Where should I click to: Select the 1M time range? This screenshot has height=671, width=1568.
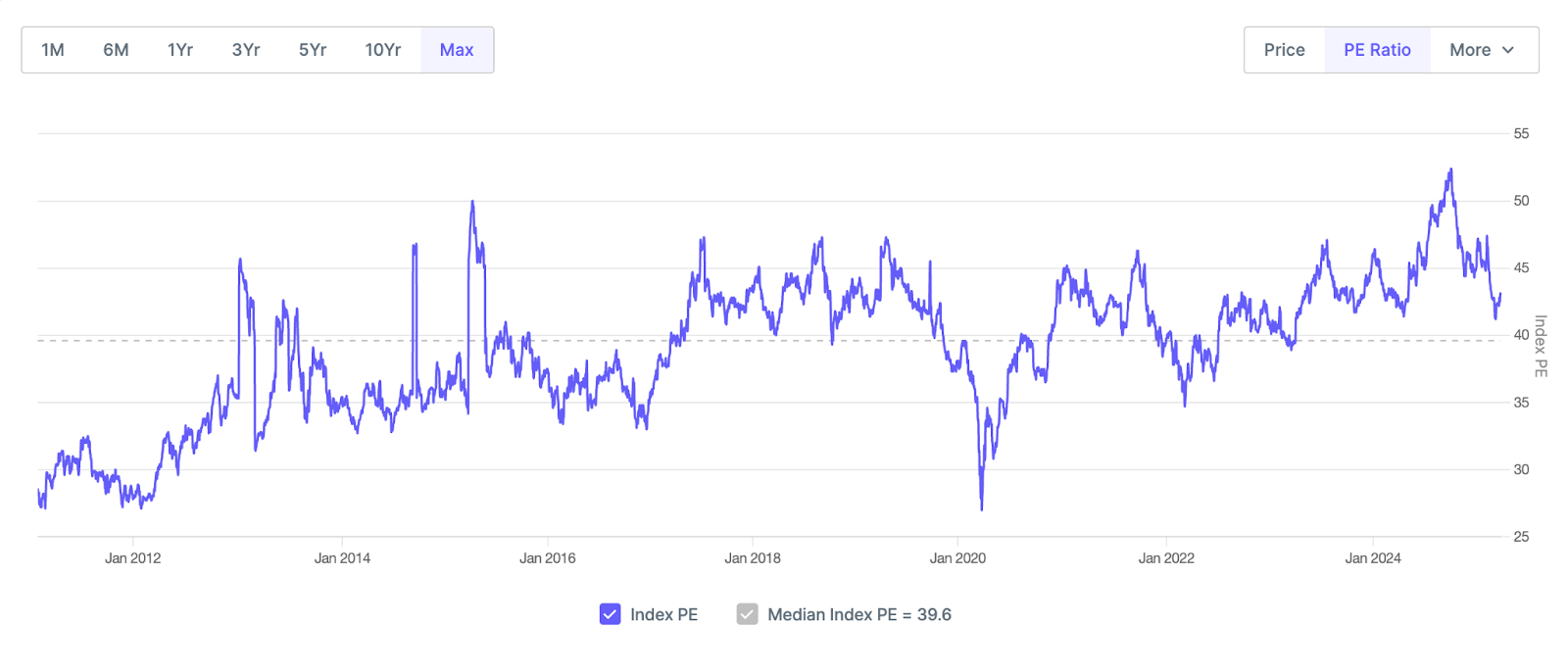(x=52, y=49)
